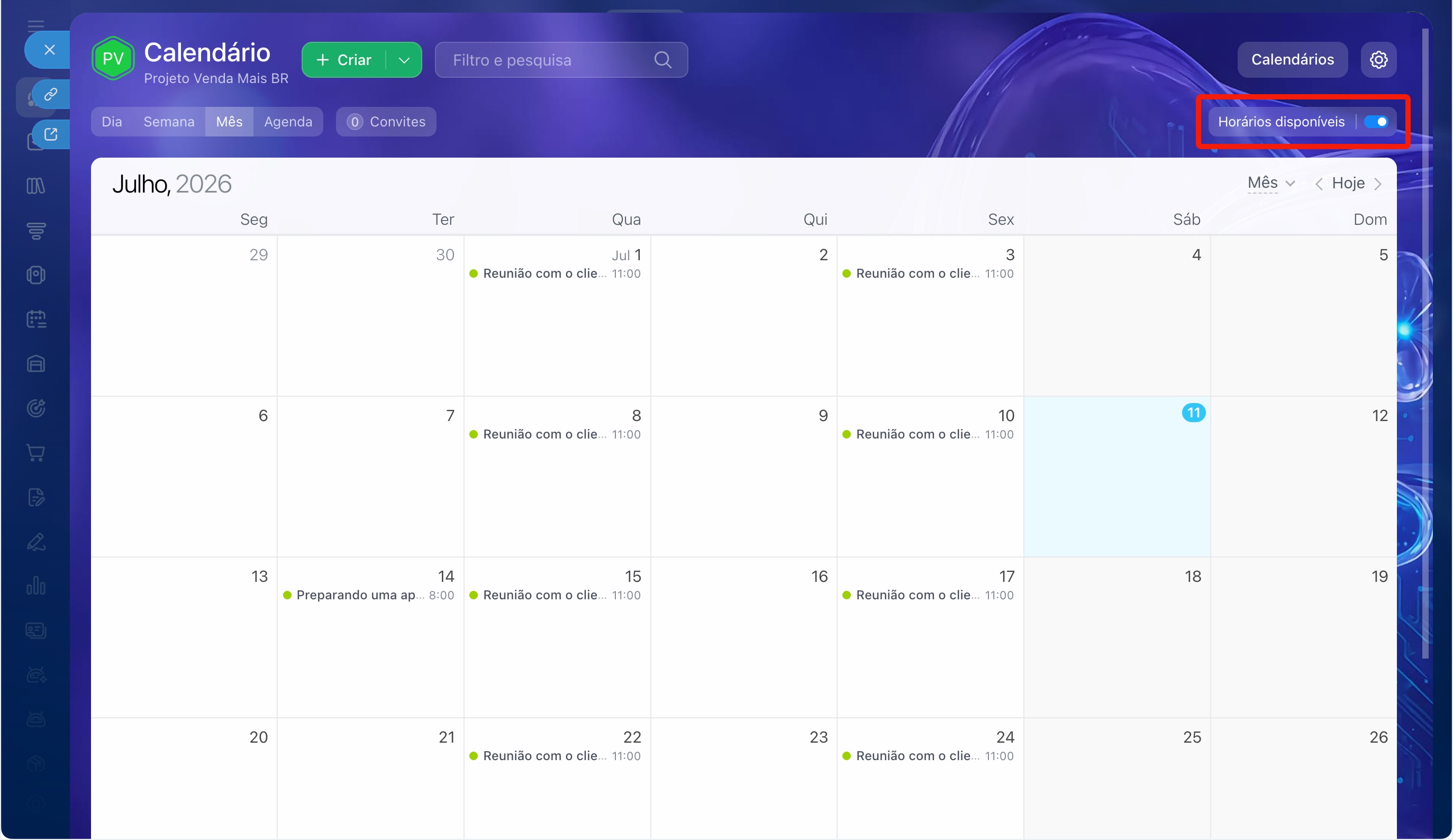Click day number 7 Tuesday cell
The height and width of the screenshot is (840, 1453).
450,416
